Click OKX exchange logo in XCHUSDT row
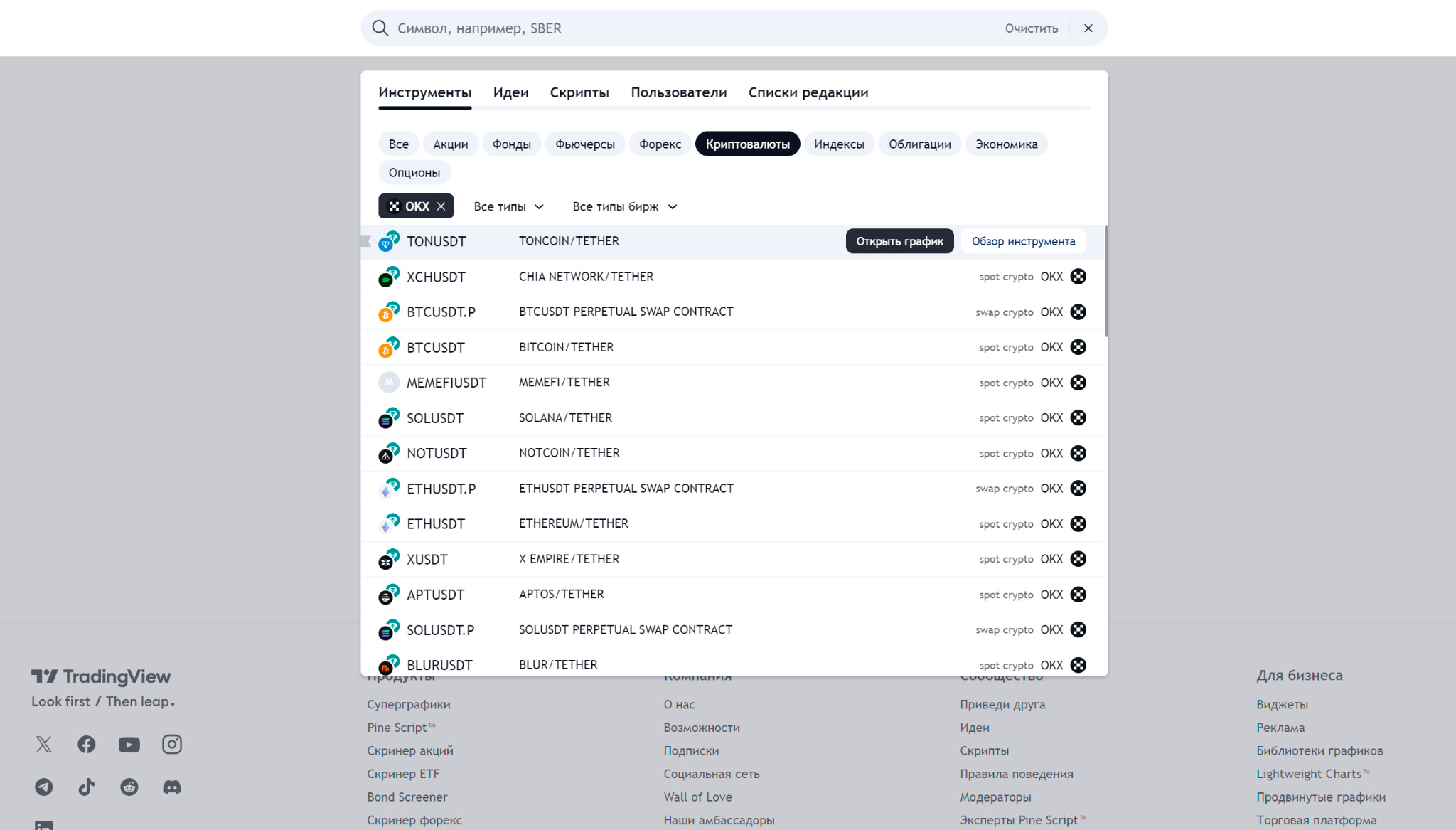The image size is (1456, 830). coord(1078,277)
